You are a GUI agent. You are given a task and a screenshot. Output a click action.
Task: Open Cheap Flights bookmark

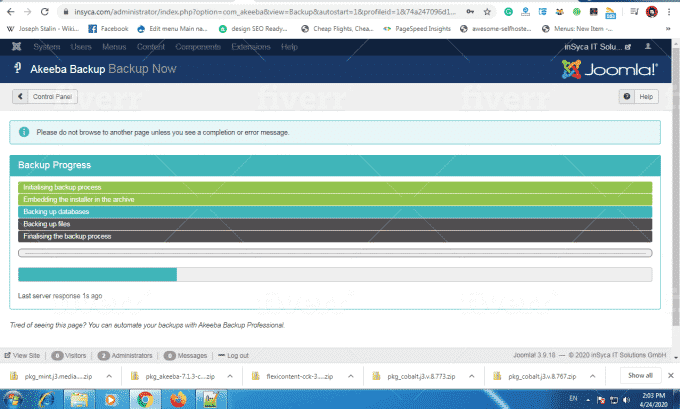point(337,29)
